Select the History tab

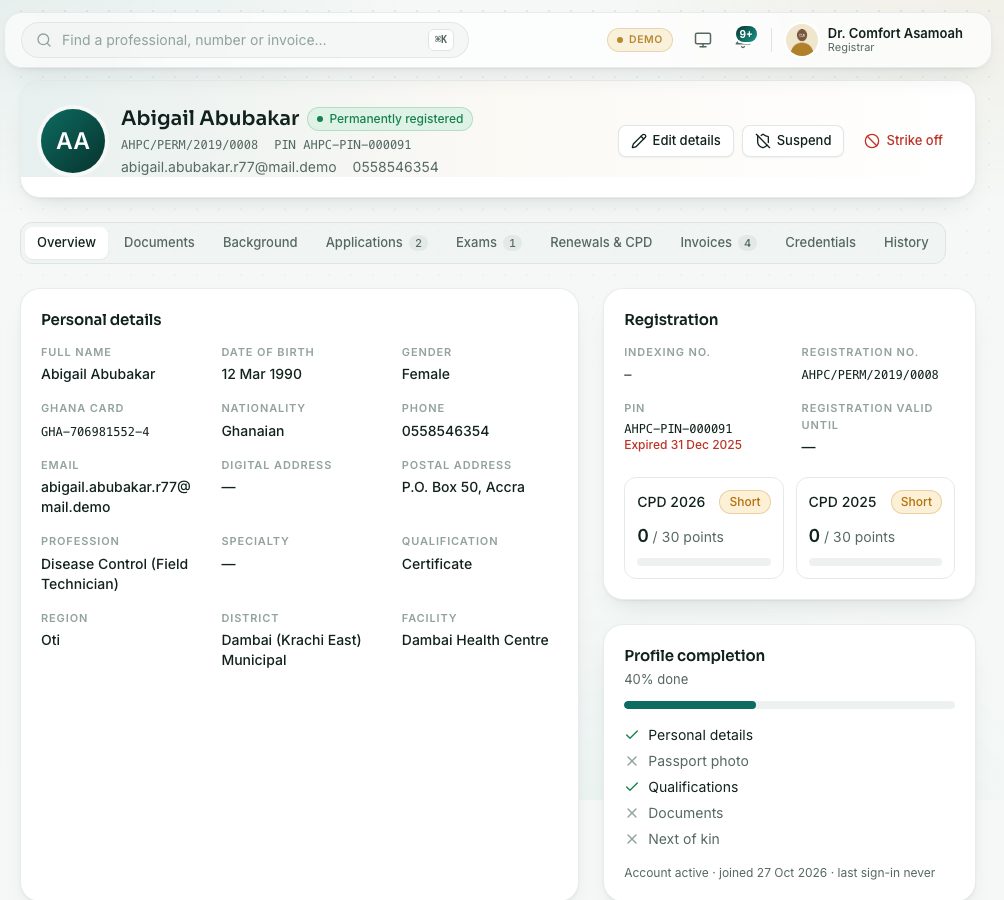pyautogui.click(x=905, y=243)
